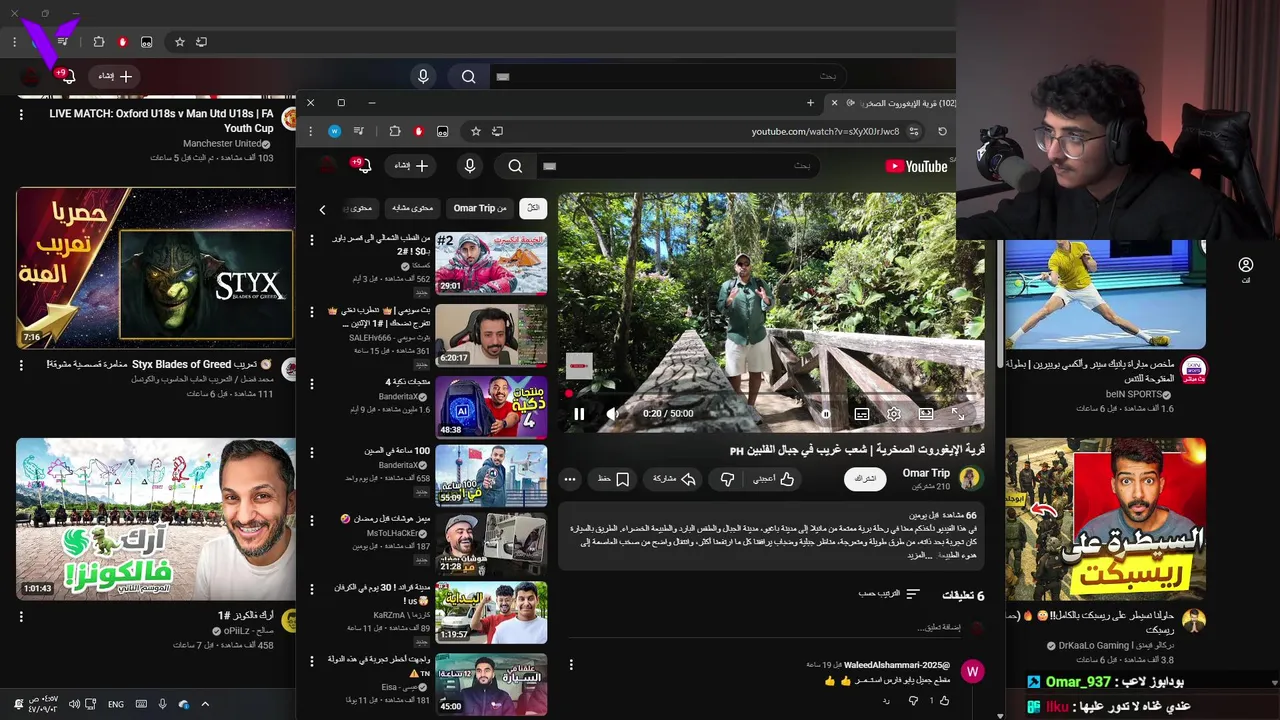1280x720 pixels.
Task: Open options for Oxford U18s live match
Action: pyautogui.click(x=21, y=115)
